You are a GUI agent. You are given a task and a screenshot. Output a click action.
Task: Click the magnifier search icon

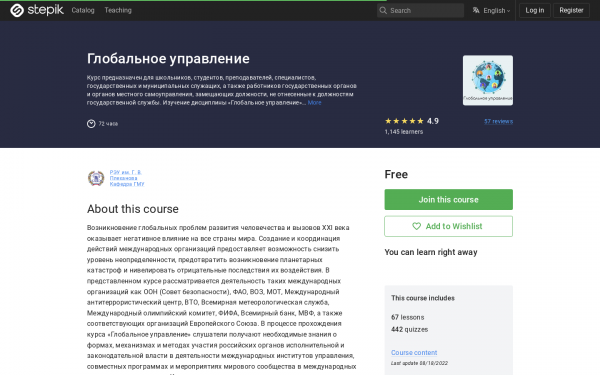coord(383,10)
